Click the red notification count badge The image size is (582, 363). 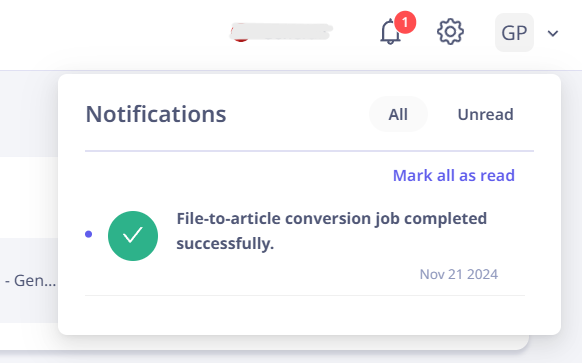coord(405,22)
